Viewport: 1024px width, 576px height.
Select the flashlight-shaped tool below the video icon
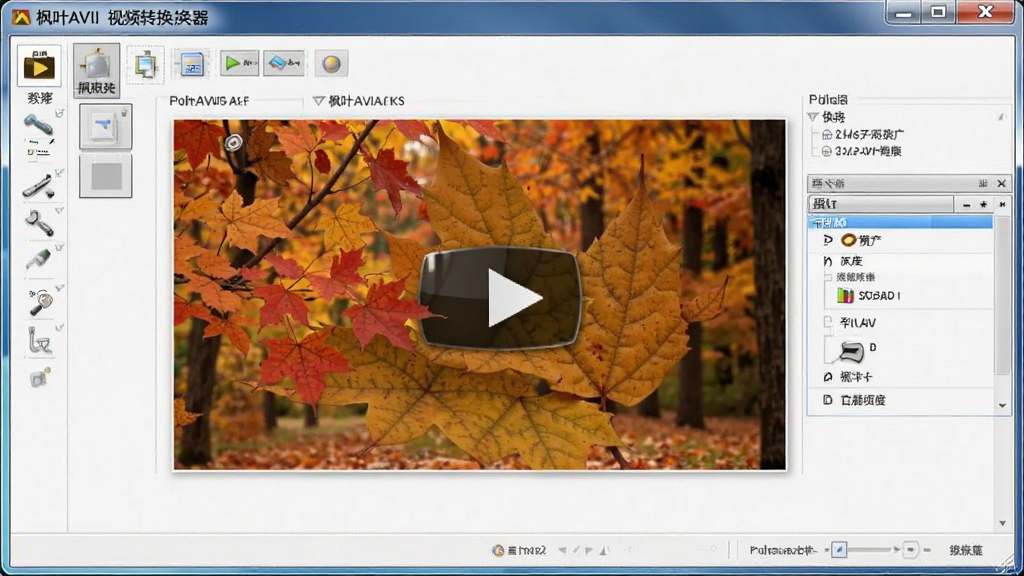tap(39, 124)
